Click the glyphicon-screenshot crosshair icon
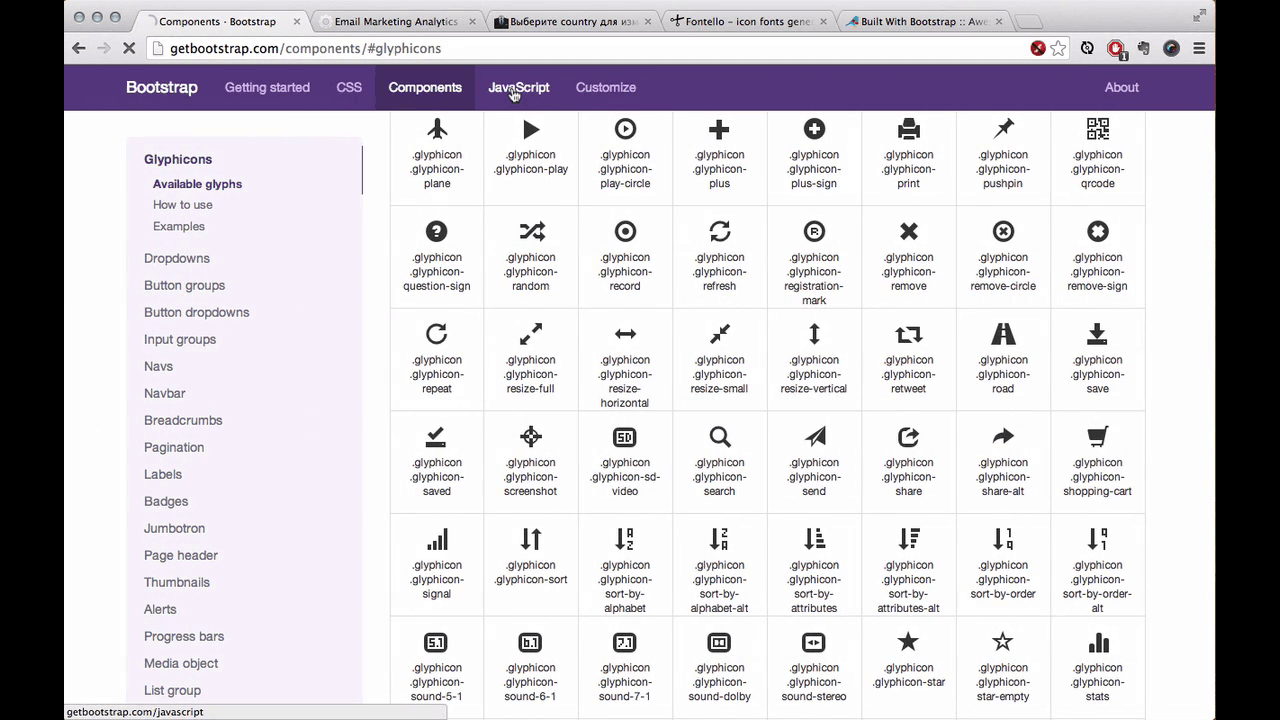 [x=531, y=437]
